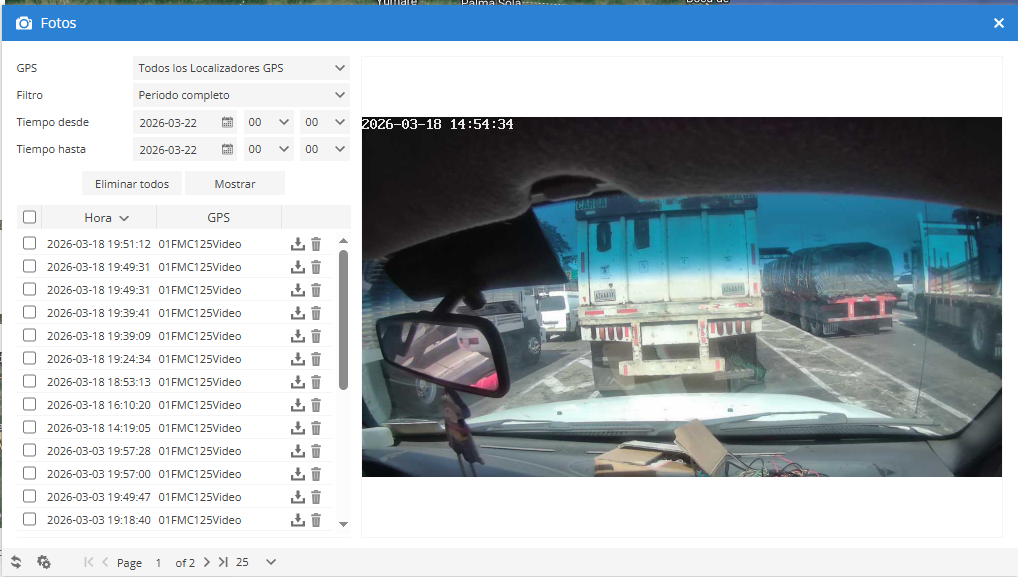Delete photo from 2026-03-03 19:57:28
1023x577 pixels.
pos(316,451)
